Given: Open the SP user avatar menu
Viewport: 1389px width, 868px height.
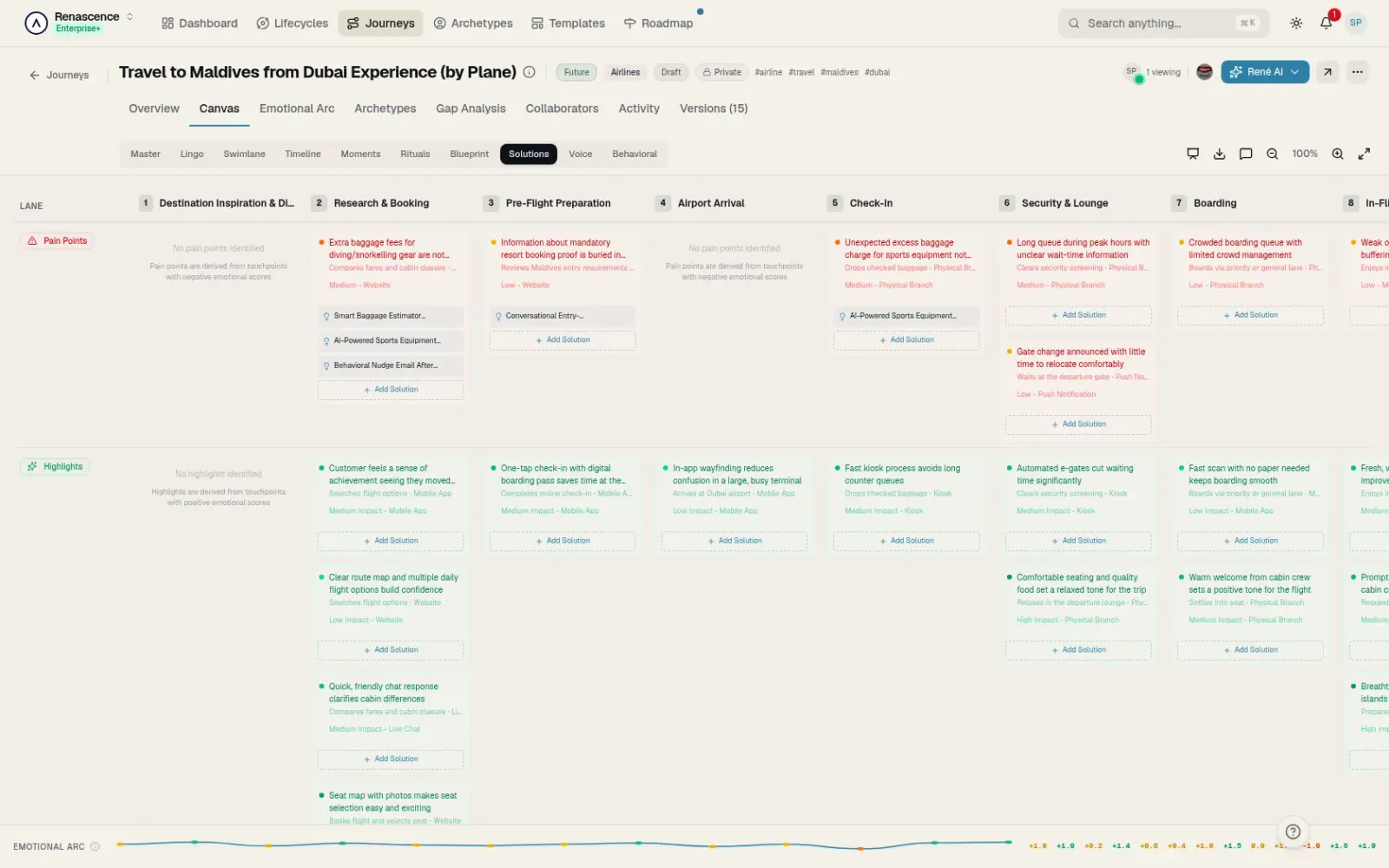Looking at the screenshot, I should [x=1356, y=23].
